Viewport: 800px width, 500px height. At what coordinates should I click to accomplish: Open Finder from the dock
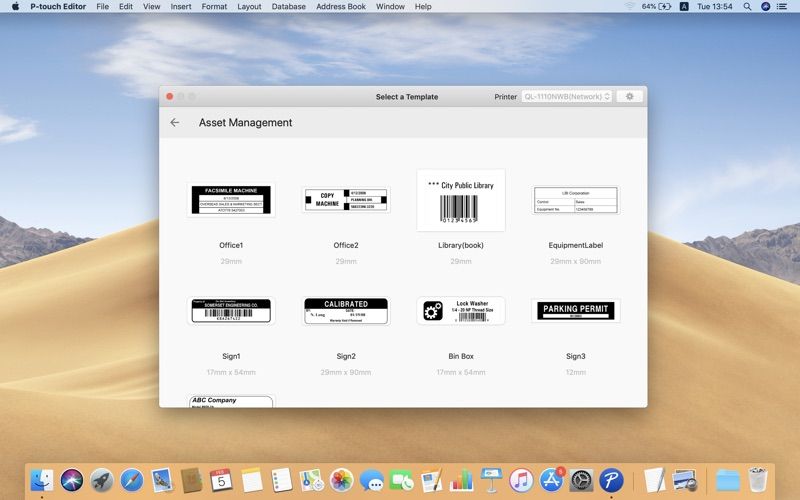click(x=42, y=480)
